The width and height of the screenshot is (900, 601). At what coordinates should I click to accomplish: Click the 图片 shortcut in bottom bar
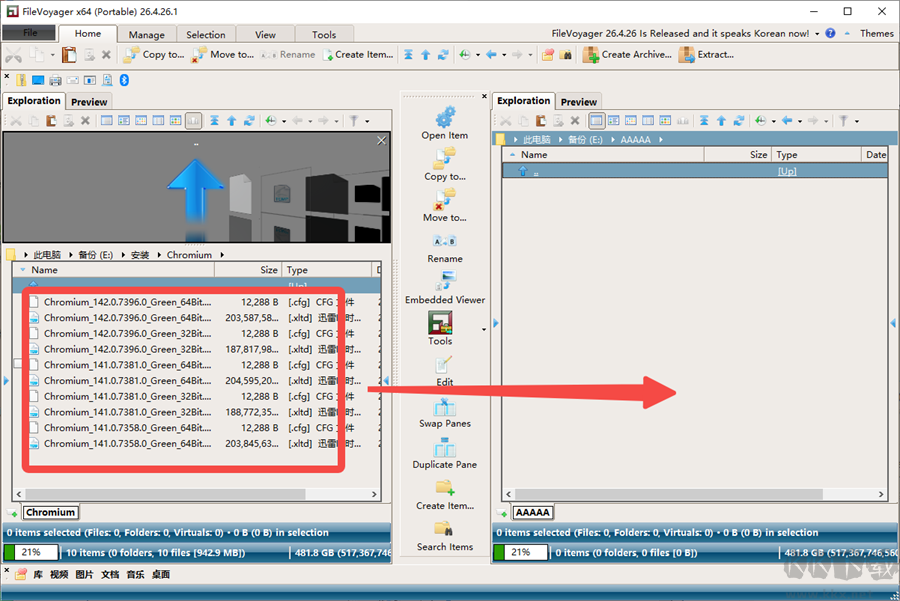pyautogui.click(x=84, y=574)
